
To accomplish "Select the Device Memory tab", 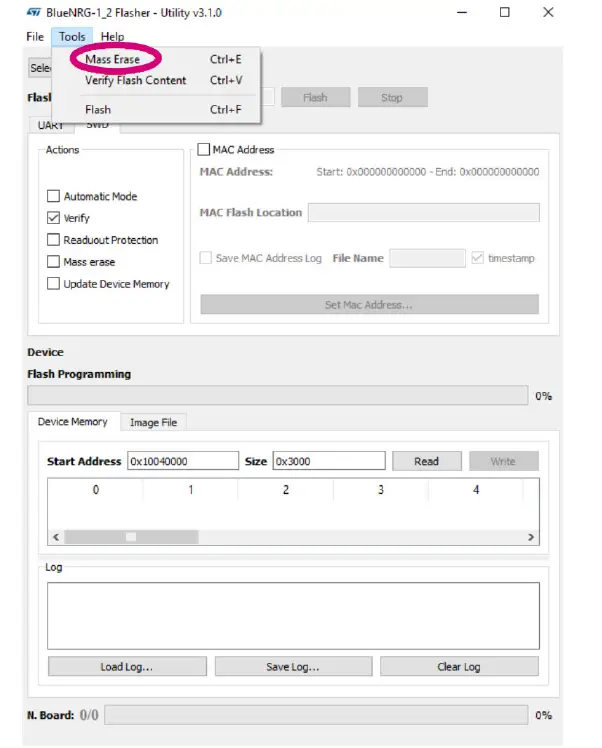I will click(73, 422).
